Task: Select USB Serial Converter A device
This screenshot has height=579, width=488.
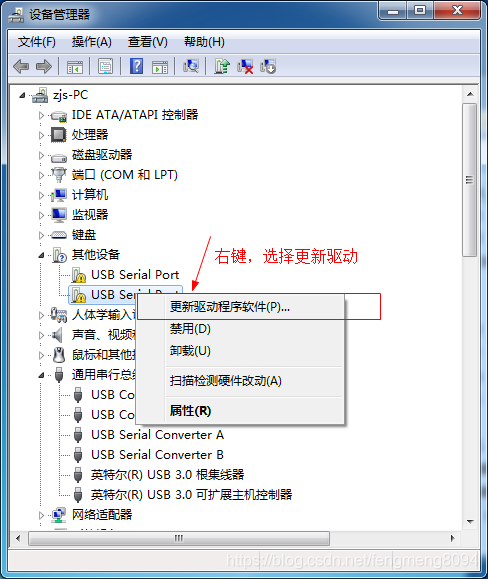Action: (157, 435)
